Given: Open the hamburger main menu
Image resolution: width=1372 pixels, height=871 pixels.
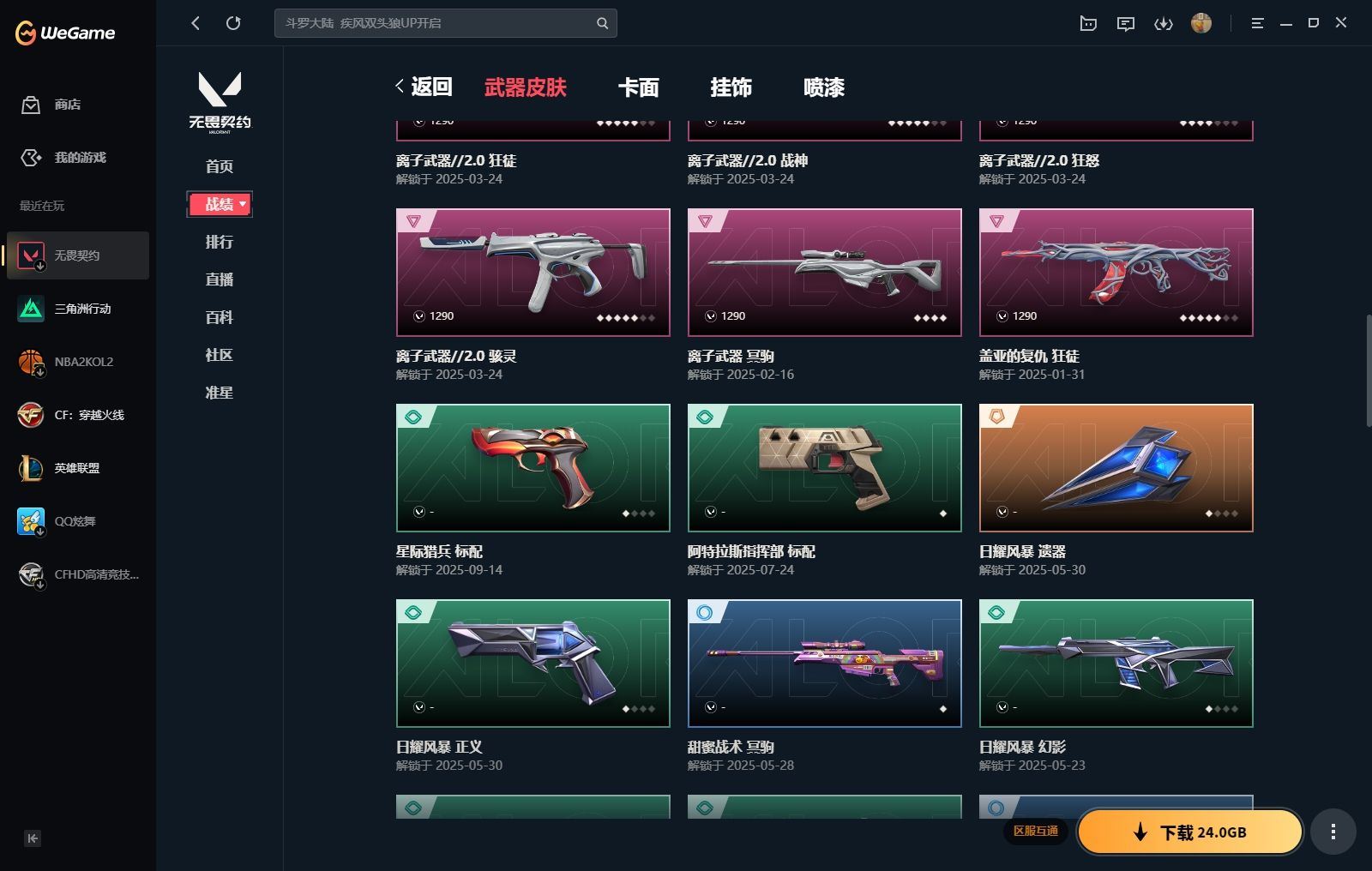Looking at the screenshot, I should coord(1257,23).
